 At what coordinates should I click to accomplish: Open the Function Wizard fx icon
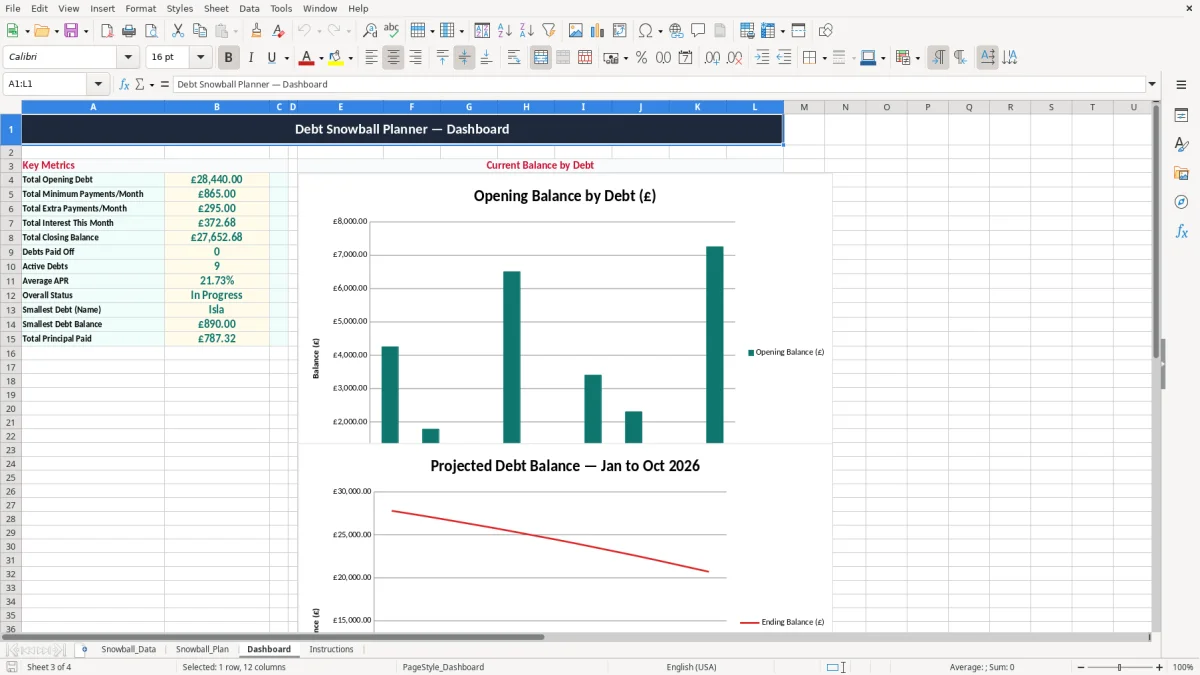tap(125, 84)
